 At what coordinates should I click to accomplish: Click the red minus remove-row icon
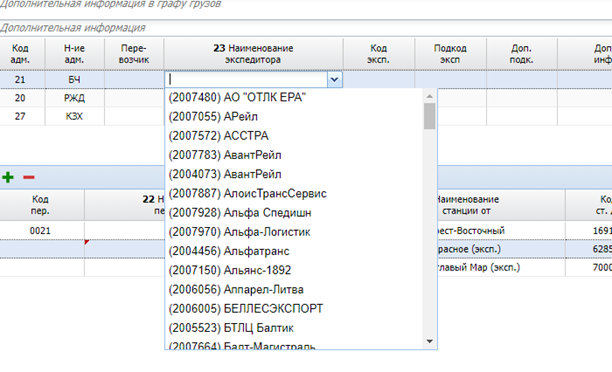click(29, 177)
